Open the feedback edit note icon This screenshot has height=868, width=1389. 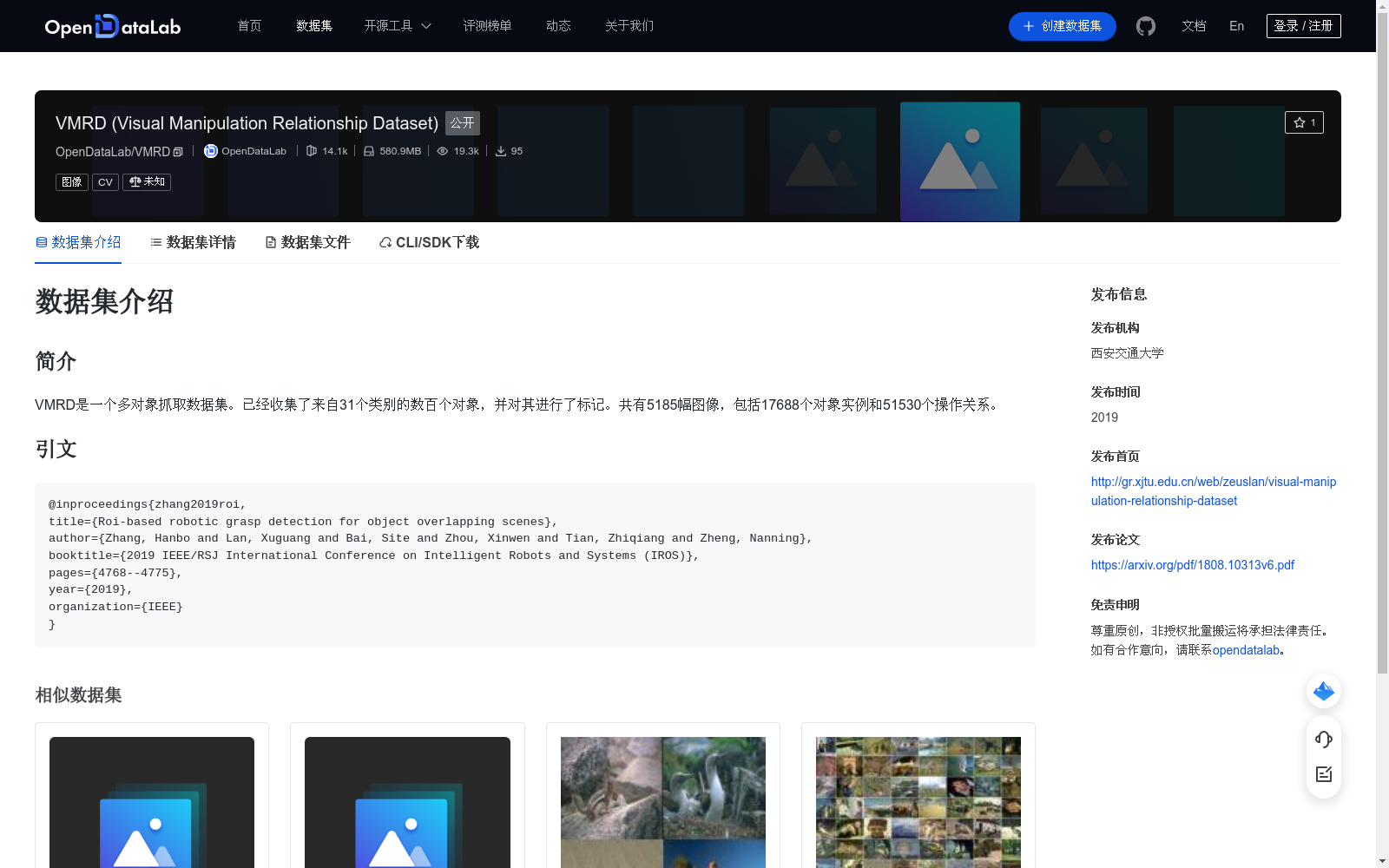[1324, 774]
